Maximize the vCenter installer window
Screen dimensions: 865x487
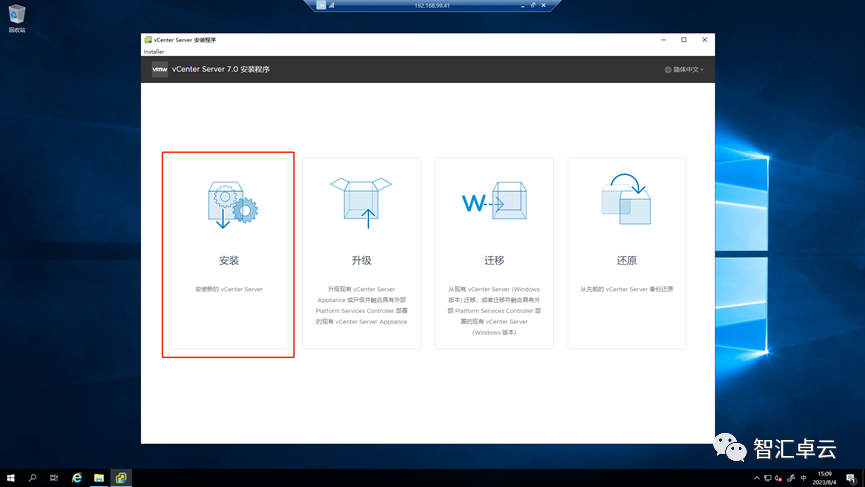click(x=684, y=40)
